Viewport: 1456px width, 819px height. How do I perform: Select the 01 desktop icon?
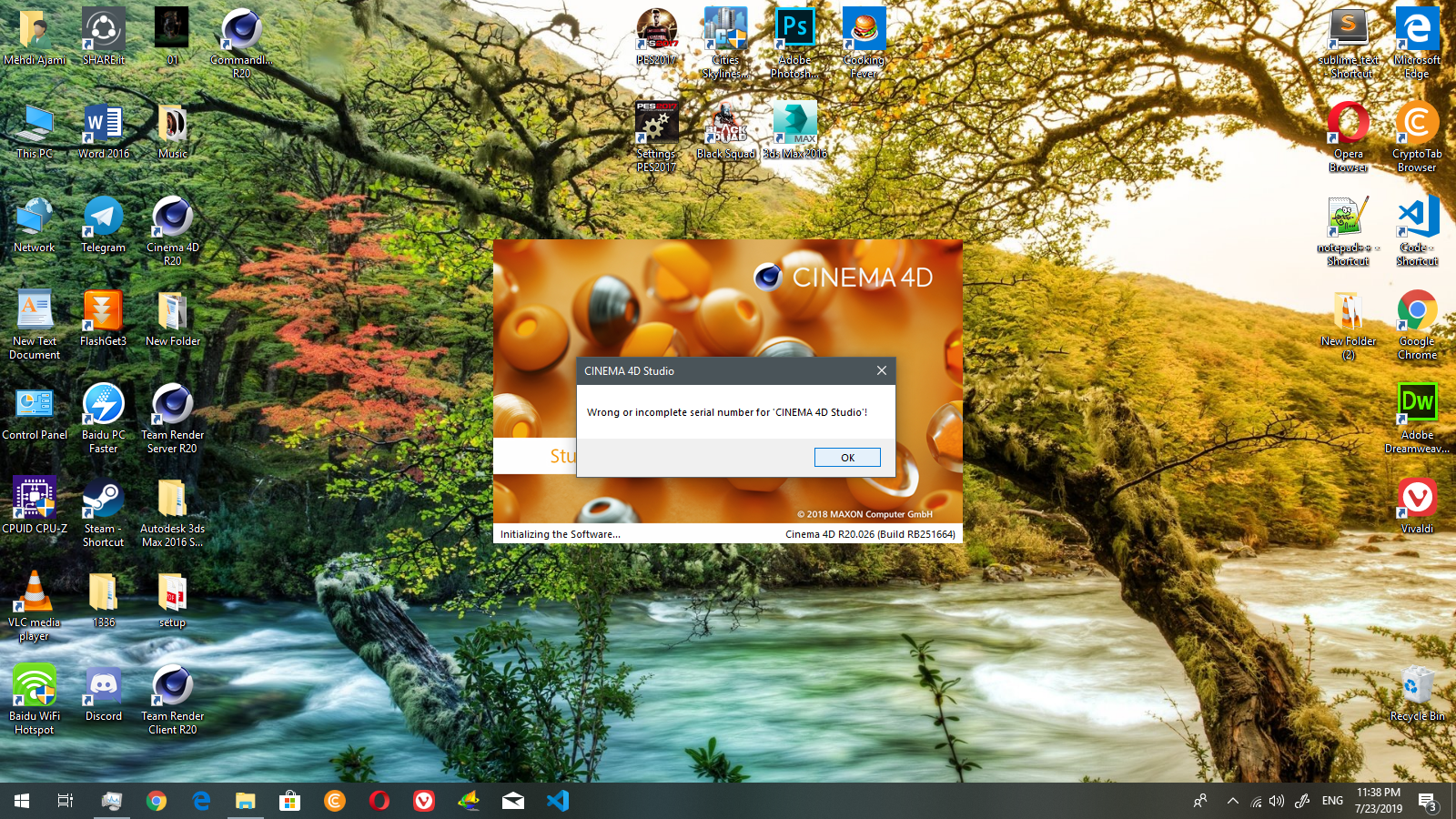172,36
